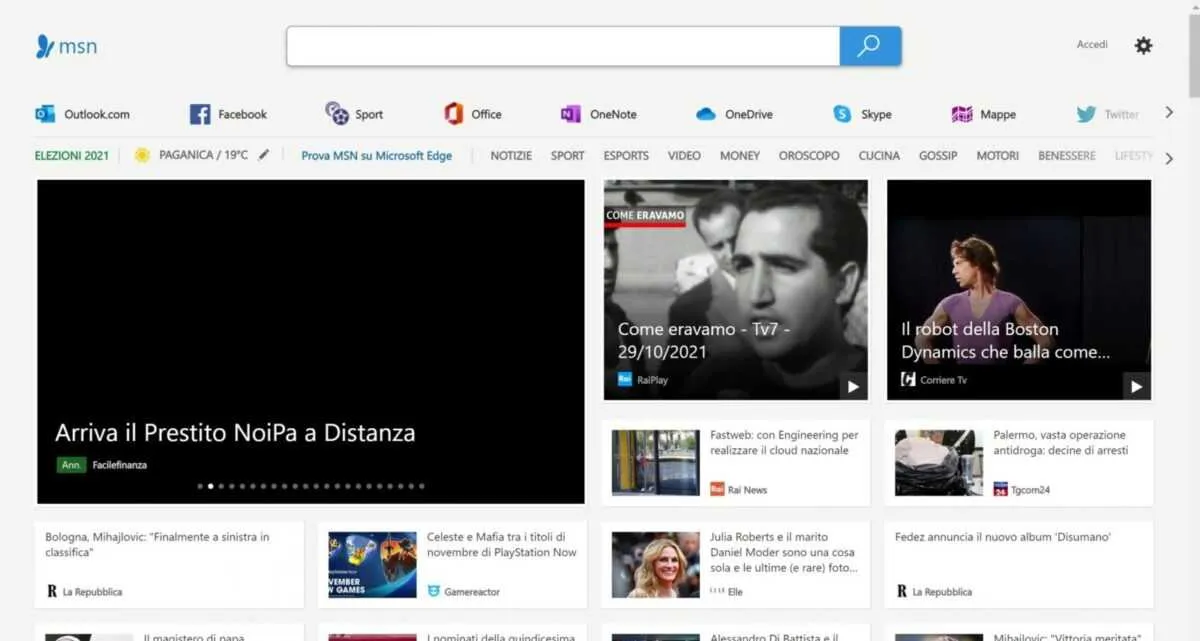Open the Sport shortcut icon

(337, 114)
